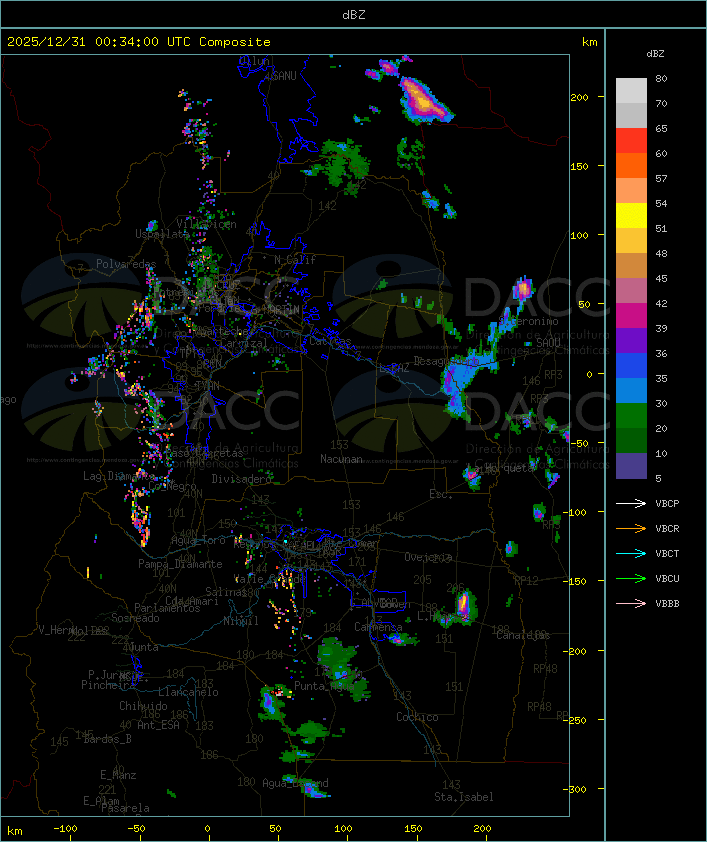Click the 60 dBZ orange legend swatch

coord(631,165)
